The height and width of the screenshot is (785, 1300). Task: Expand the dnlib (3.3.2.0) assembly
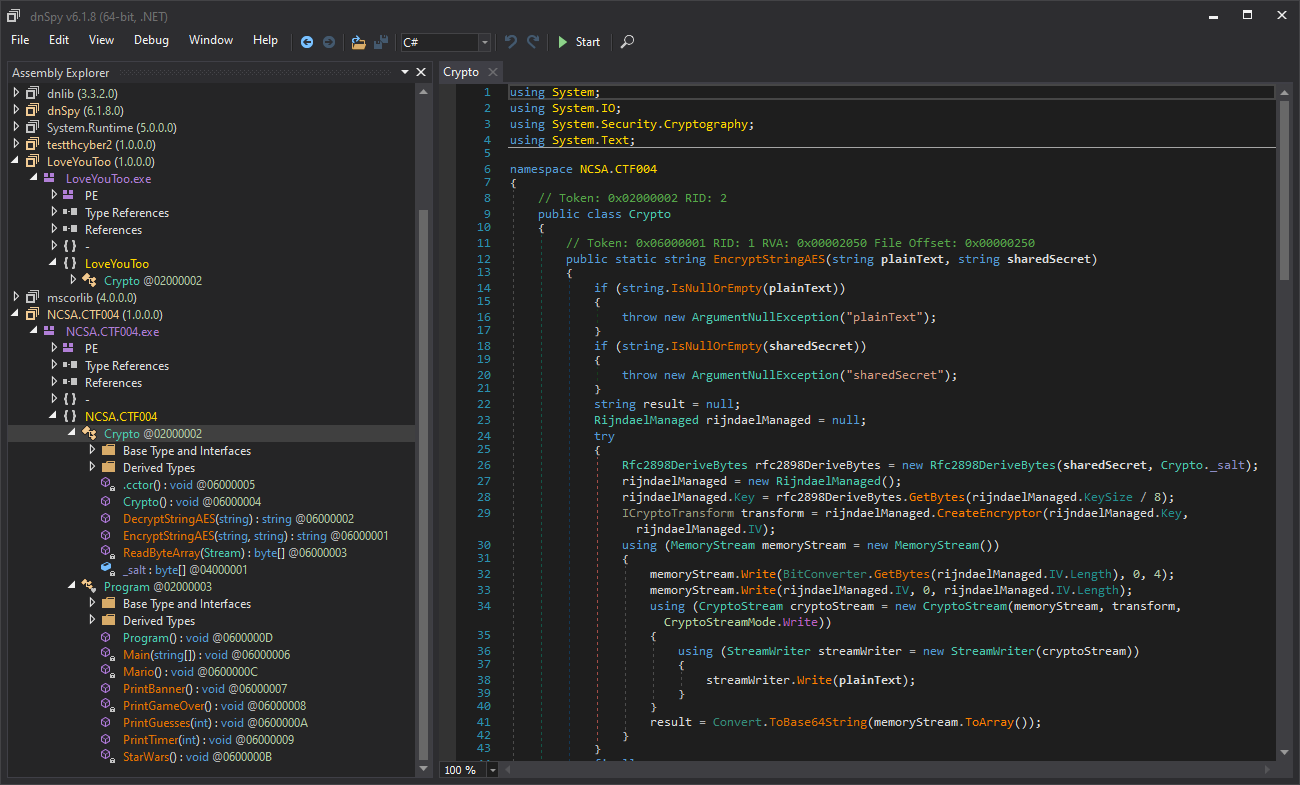coord(16,93)
